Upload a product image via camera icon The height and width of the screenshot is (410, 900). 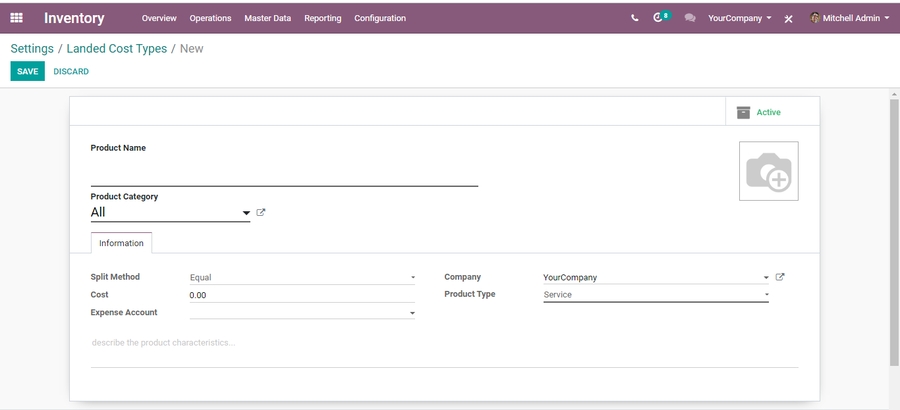[x=768, y=172]
